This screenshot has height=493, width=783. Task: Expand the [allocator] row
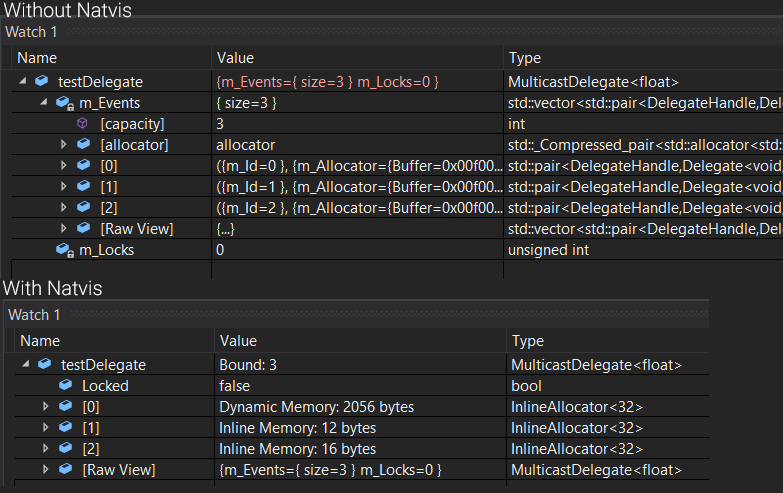click(x=63, y=144)
